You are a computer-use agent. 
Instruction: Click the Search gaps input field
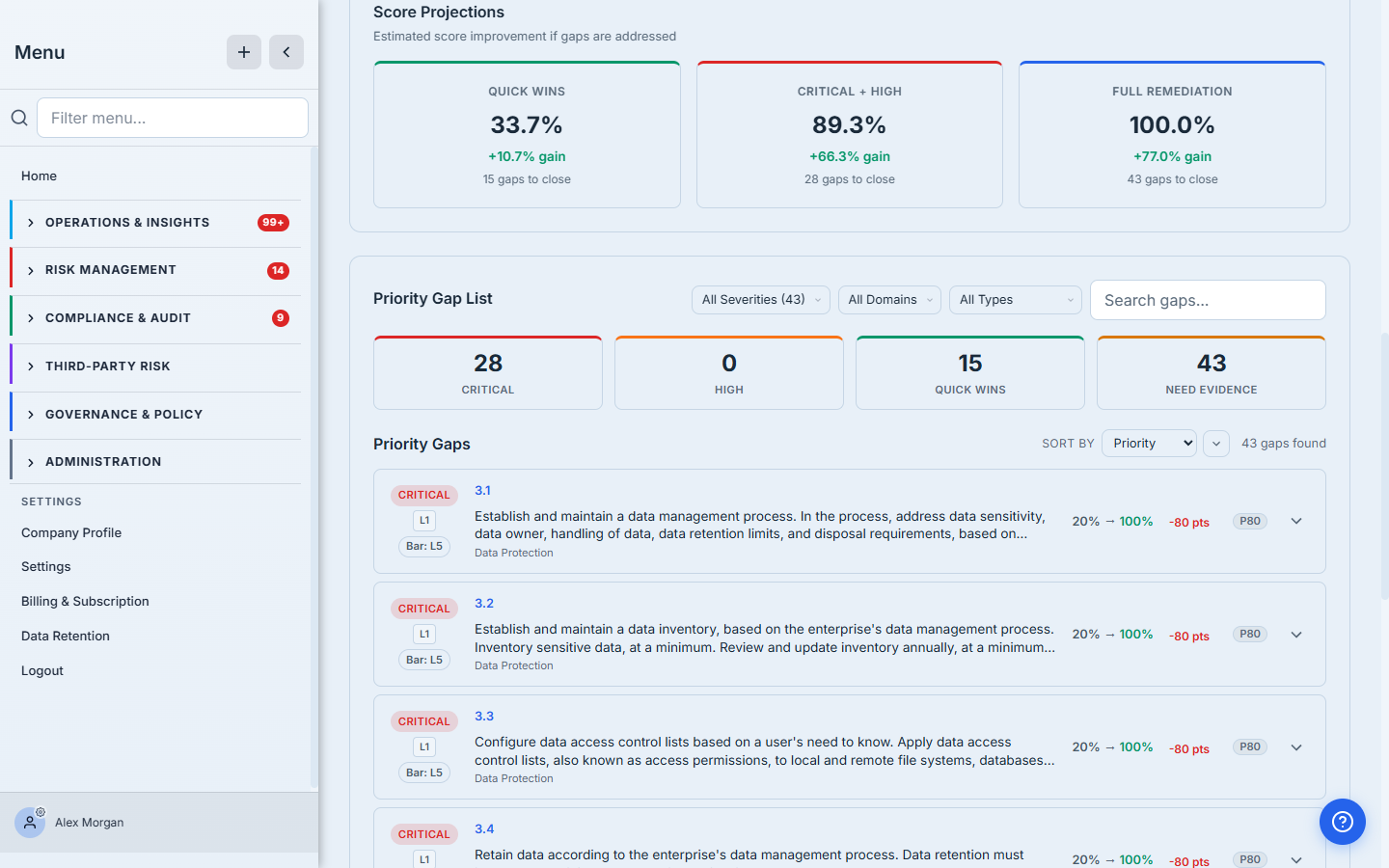tap(1208, 300)
